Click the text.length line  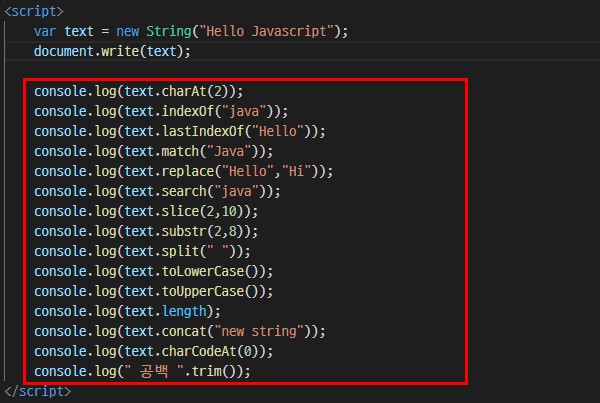tap(127, 312)
